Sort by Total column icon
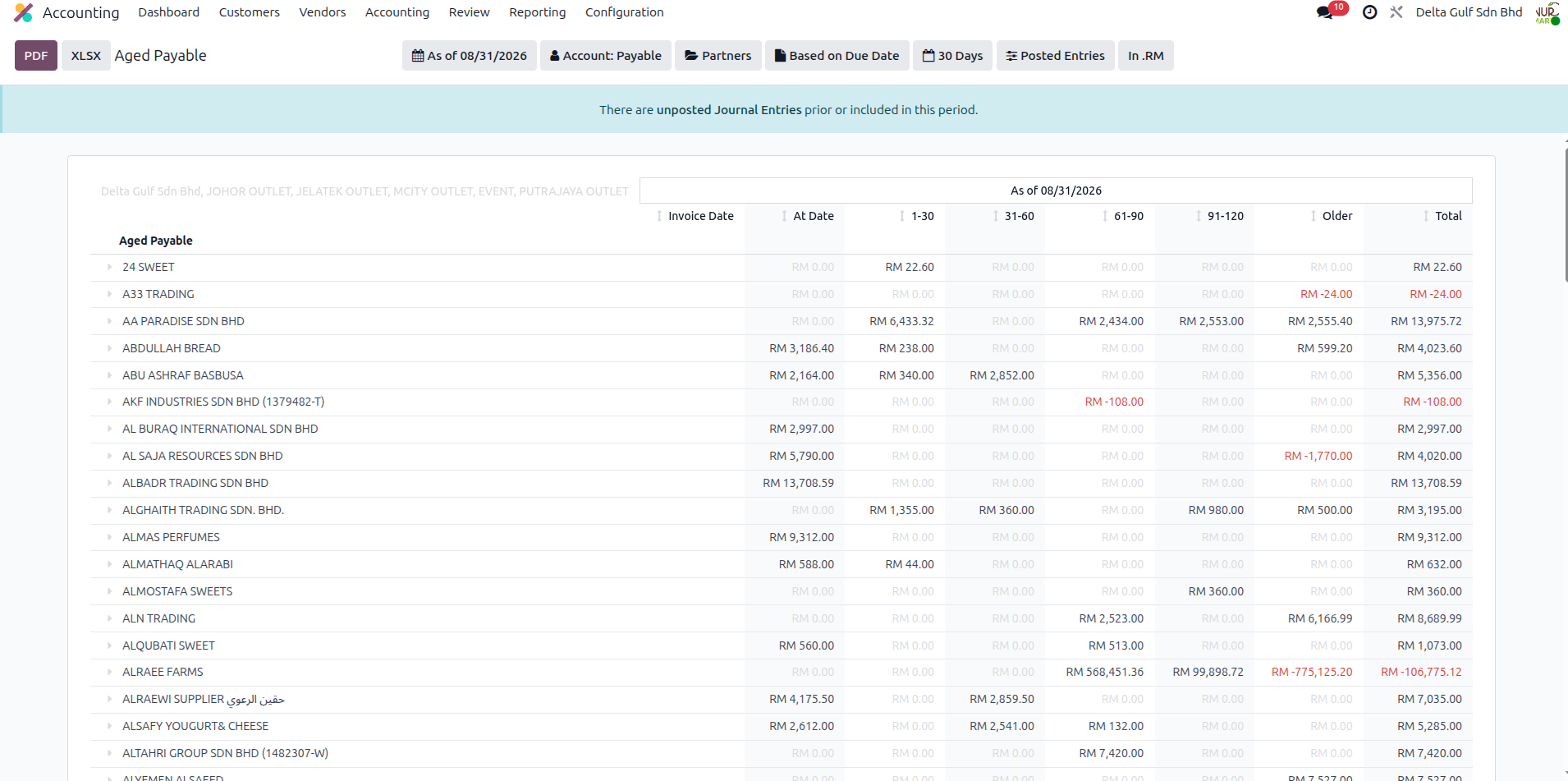Viewport: 1568px width, 781px height. pyautogui.click(x=1426, y=216)
